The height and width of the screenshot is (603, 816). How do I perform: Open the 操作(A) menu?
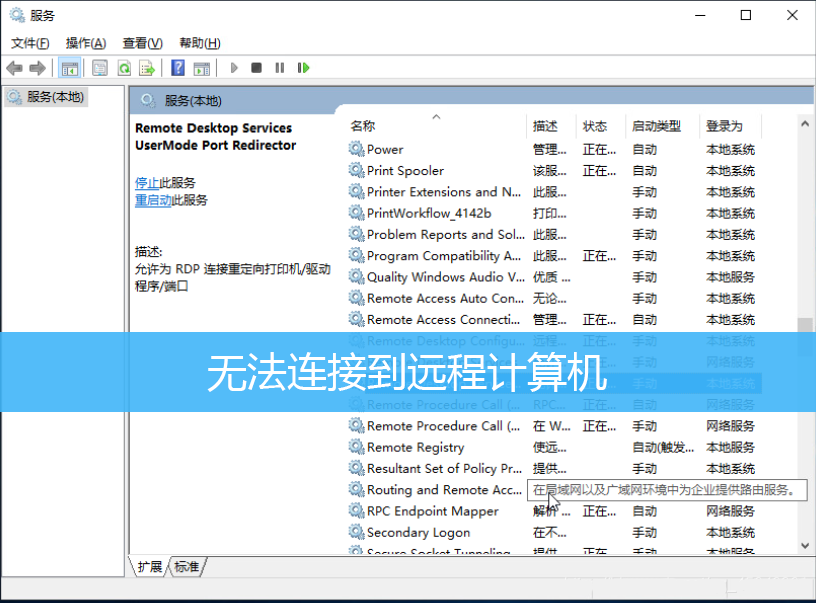point(86,43)
